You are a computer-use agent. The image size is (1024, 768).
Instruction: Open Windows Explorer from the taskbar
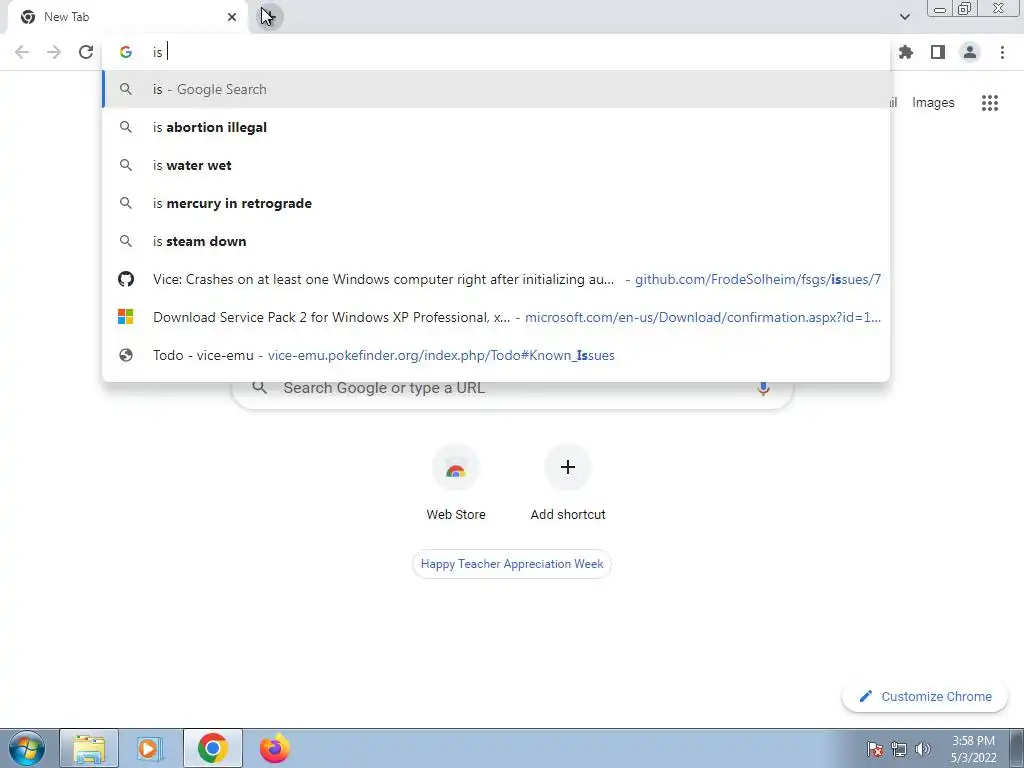coord(89,748)
